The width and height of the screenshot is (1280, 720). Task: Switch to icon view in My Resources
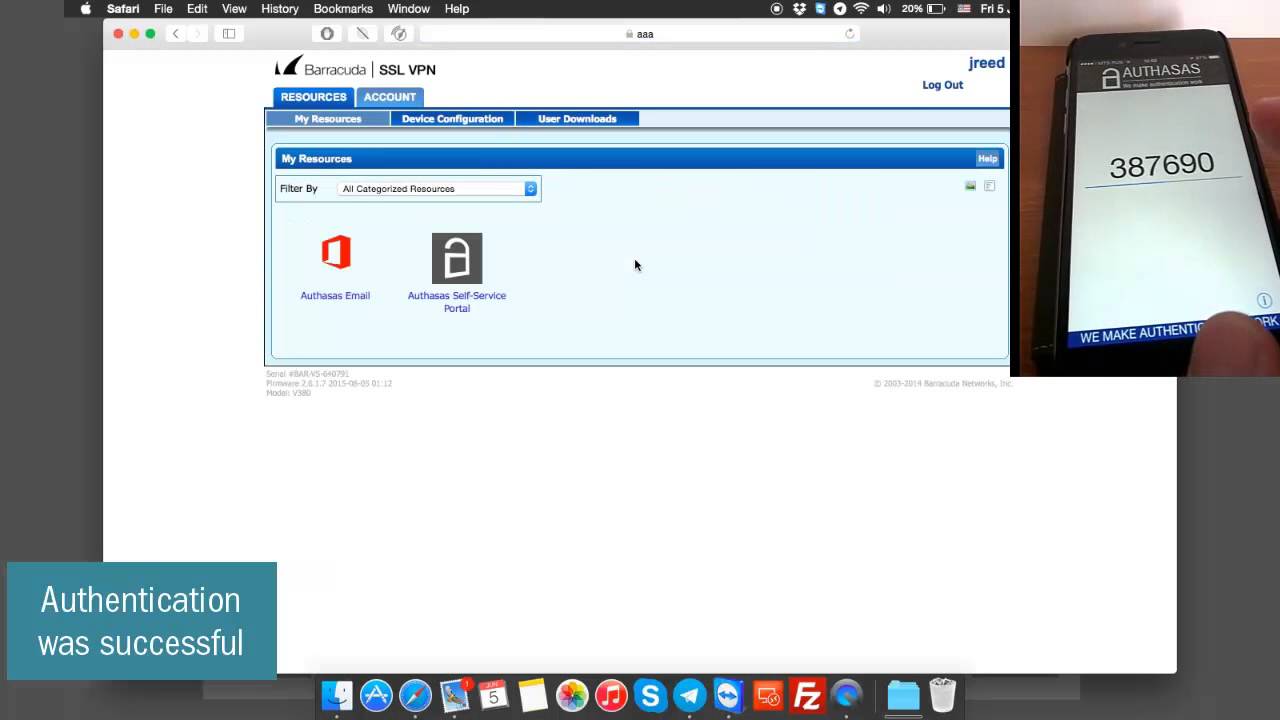coord(970,186)
